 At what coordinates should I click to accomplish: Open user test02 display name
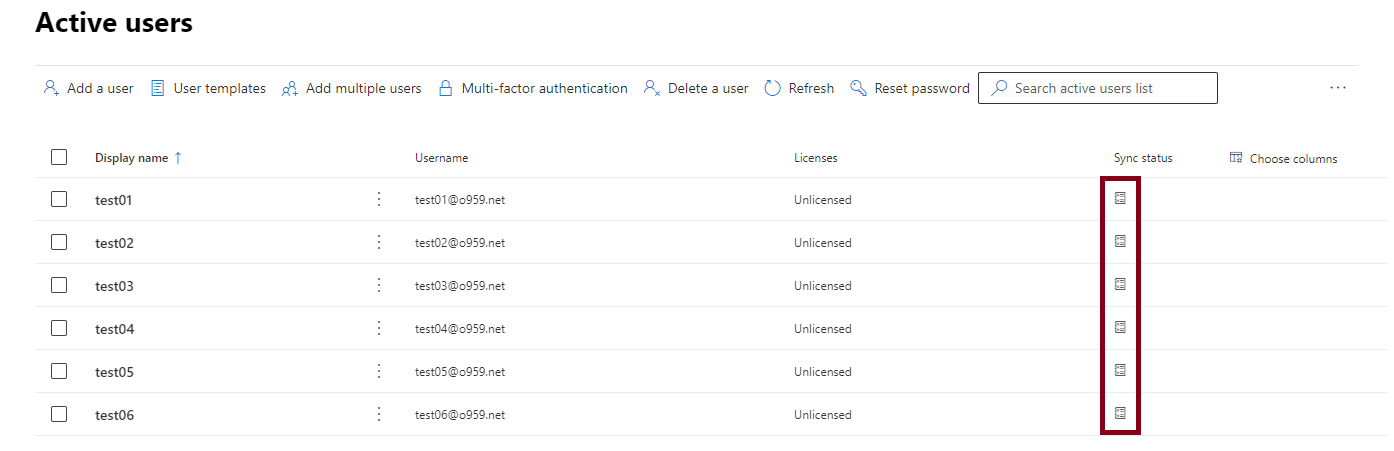pyautogui.click(x=114, y=243)
